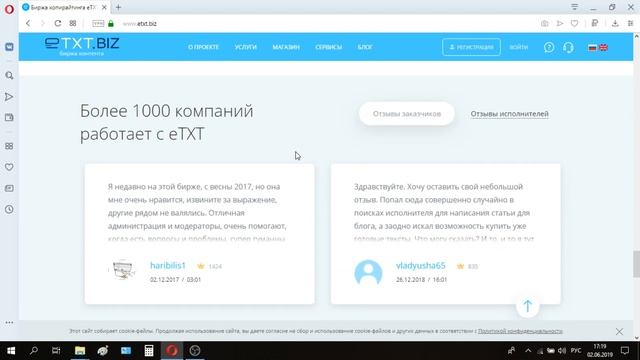Image resolution: width=640 pixels, height=360 pixels.
Task: Open Windows taskbar search
Action: click(34, 351)
